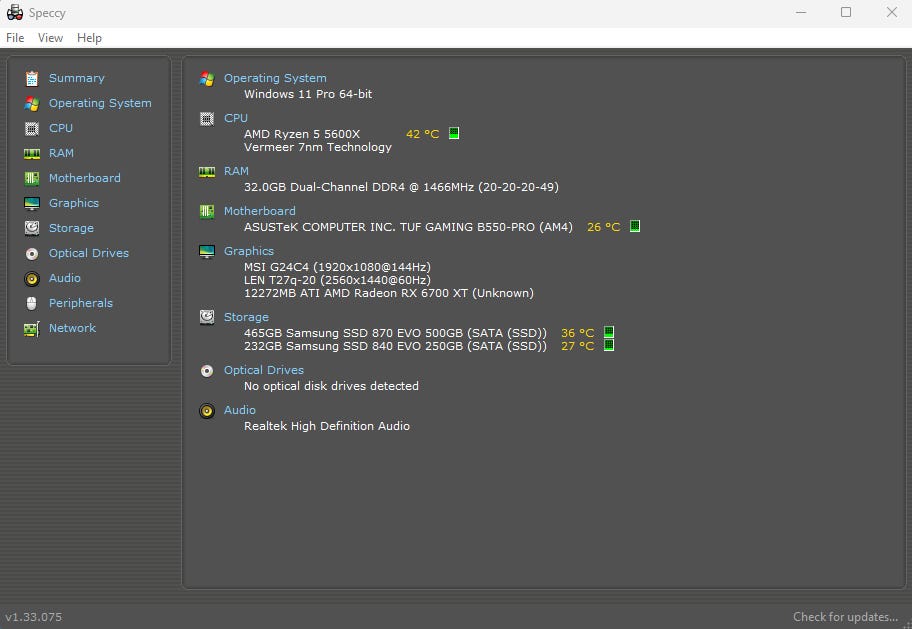Click the 465GB Samsung SSD 870 EVO line

[396, 333]
